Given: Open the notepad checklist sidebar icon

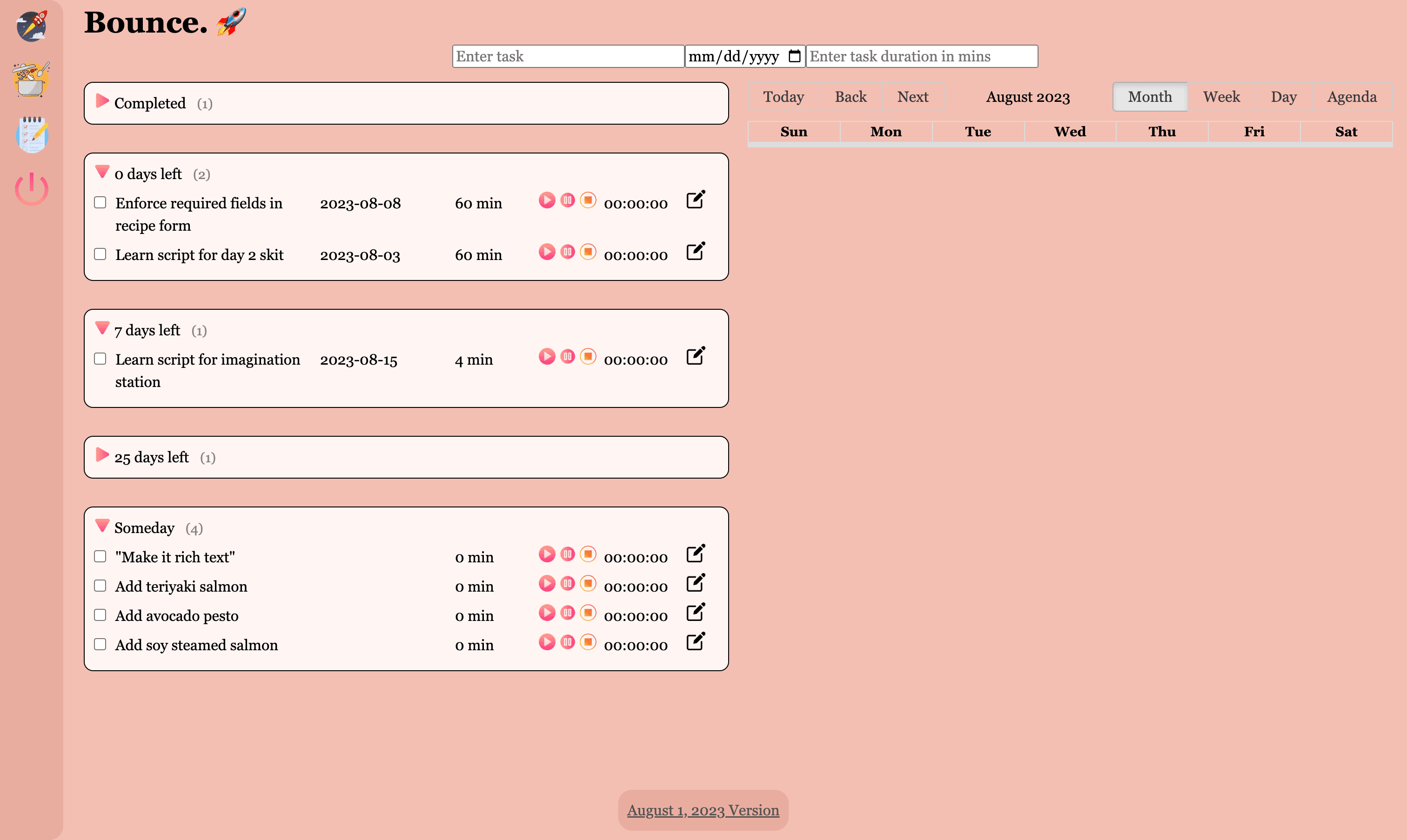Looking at the screenshot, I should tap(31, 135).
